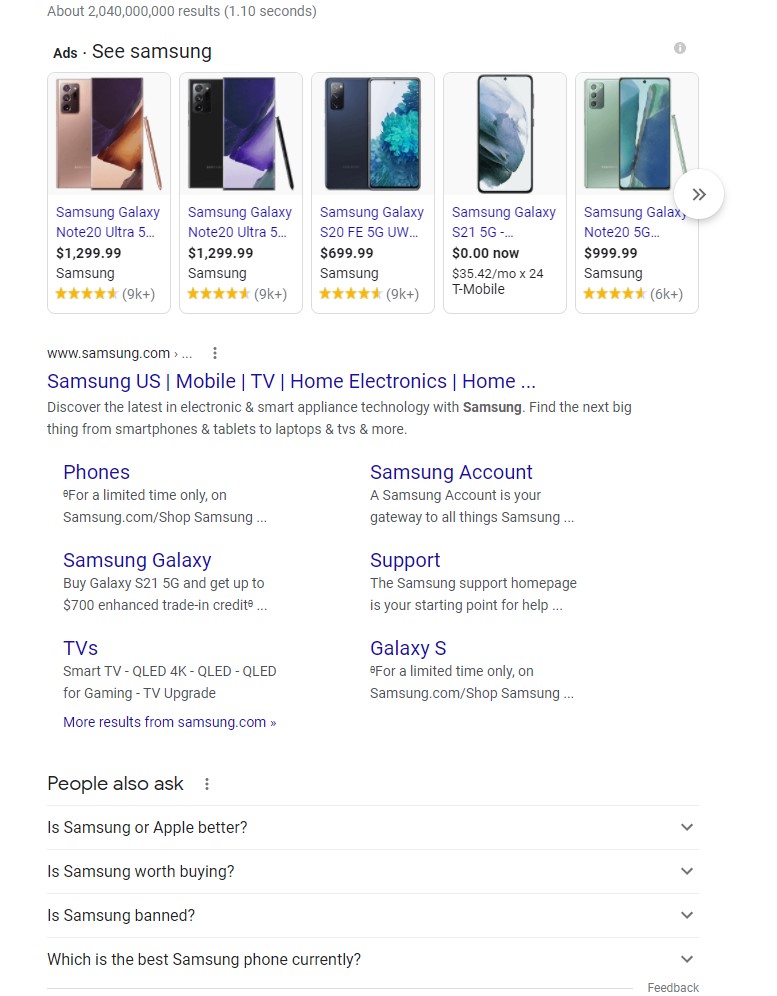777x996 pixels.
Task: Open the Galaxy S sitelink
Action: point(408,648)
